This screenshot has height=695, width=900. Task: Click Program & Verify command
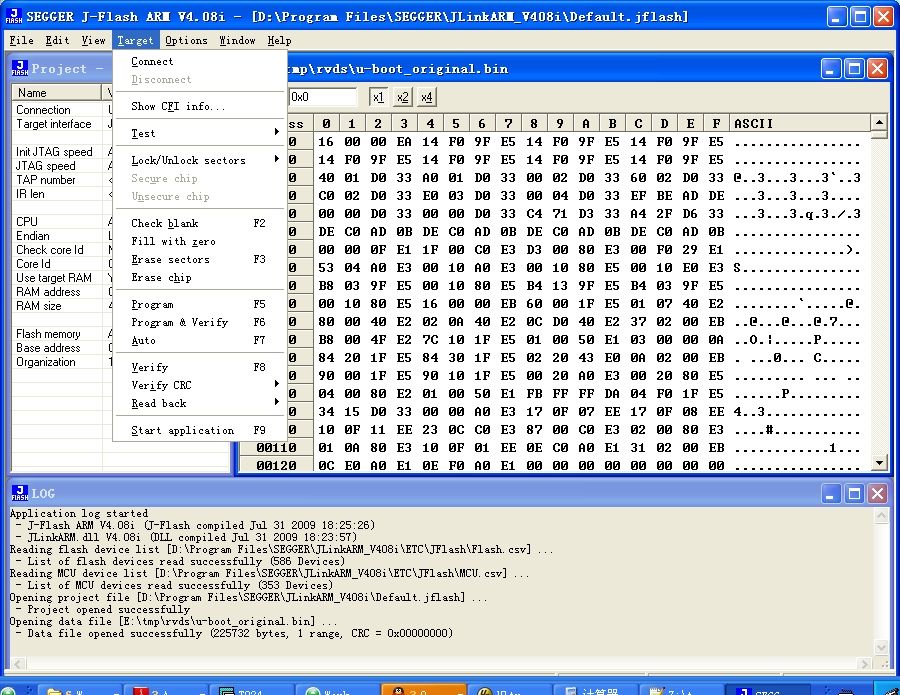(x=179, y=322)
